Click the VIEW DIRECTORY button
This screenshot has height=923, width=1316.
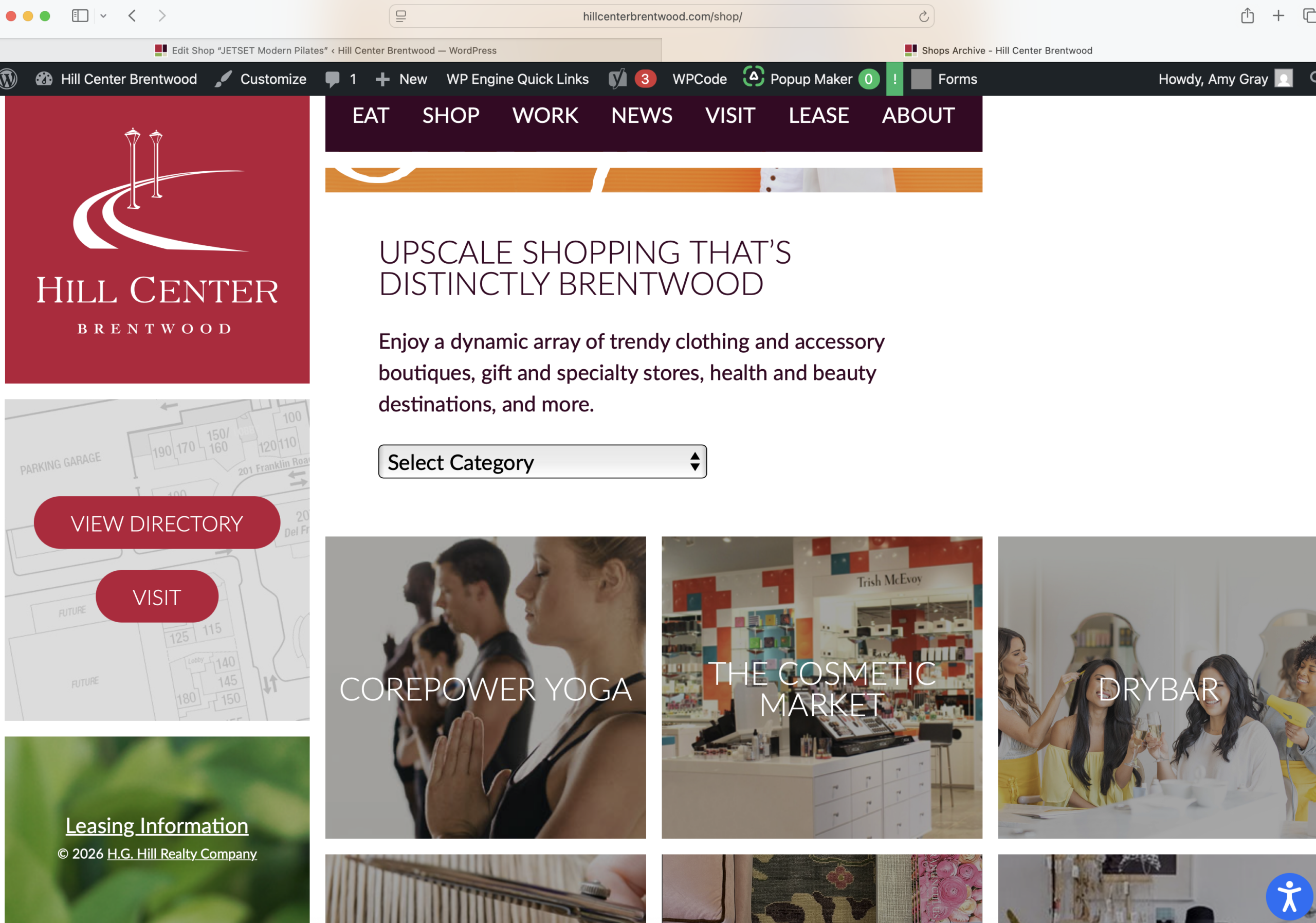coord(157,523)
